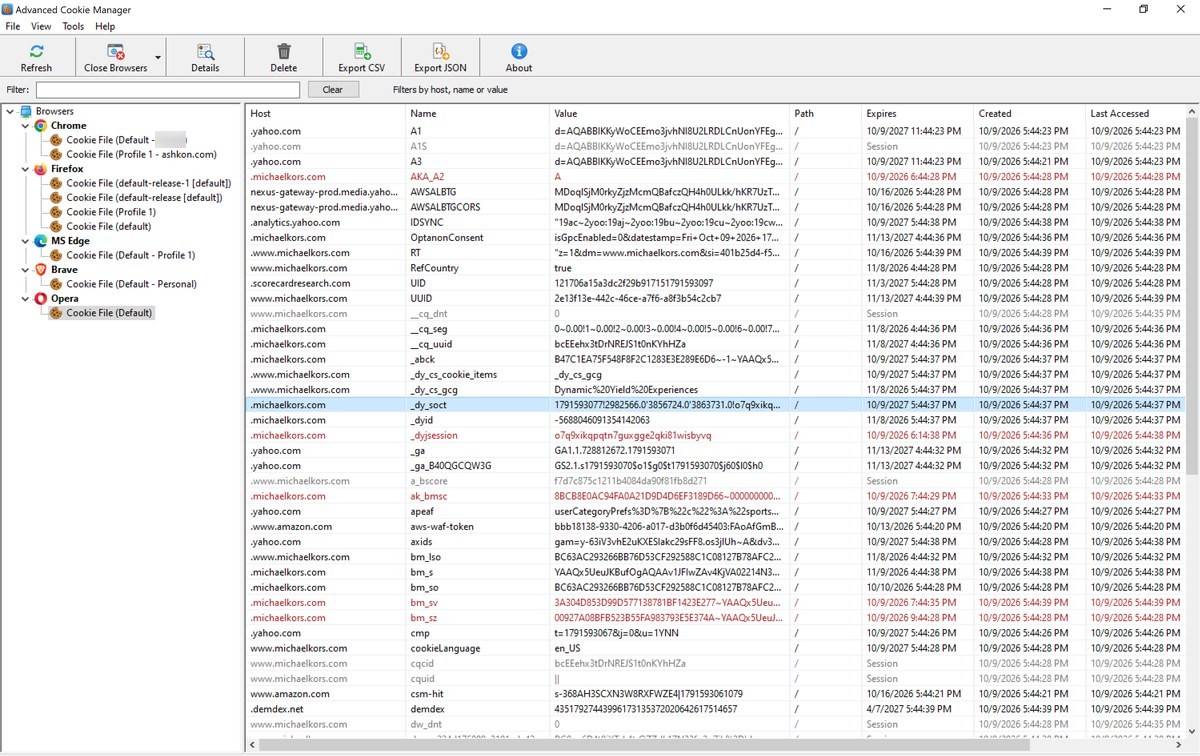1200x756 pixels.
Task: Click cookie icon of Opera Cookie File (Default)
Action: [57, 313]
